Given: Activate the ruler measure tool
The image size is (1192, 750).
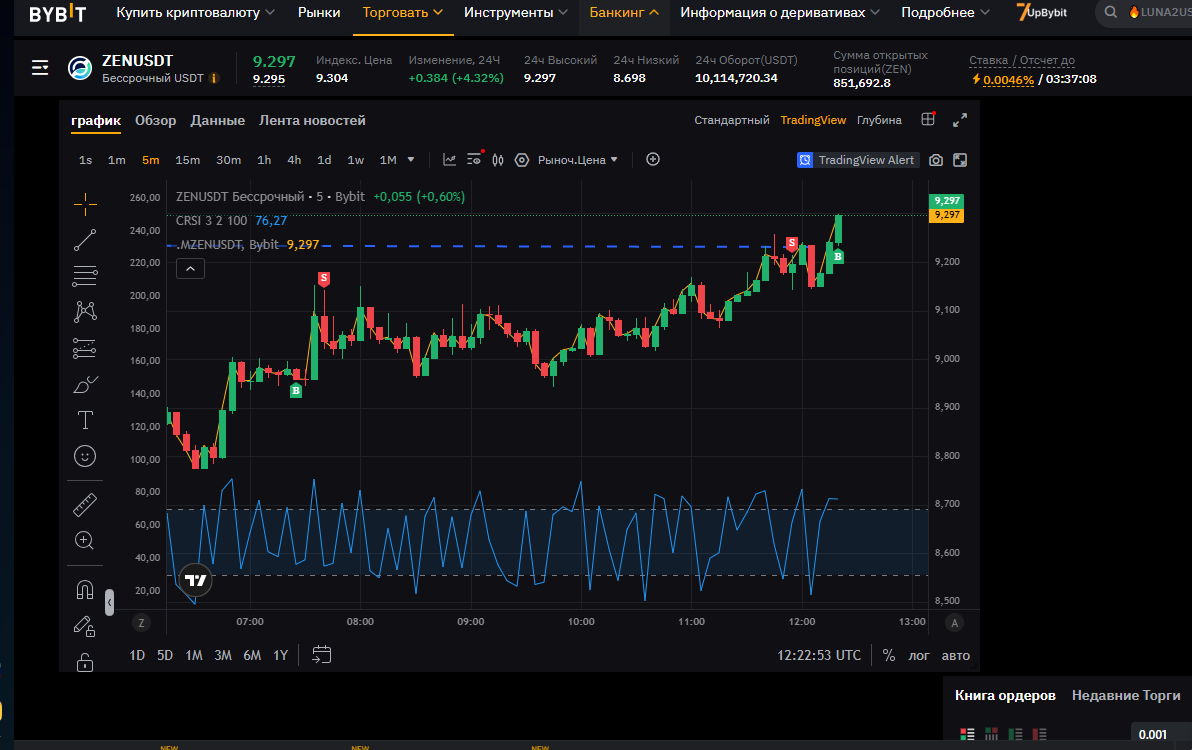Looking at the screenshot, I should (x=85, y=505).
